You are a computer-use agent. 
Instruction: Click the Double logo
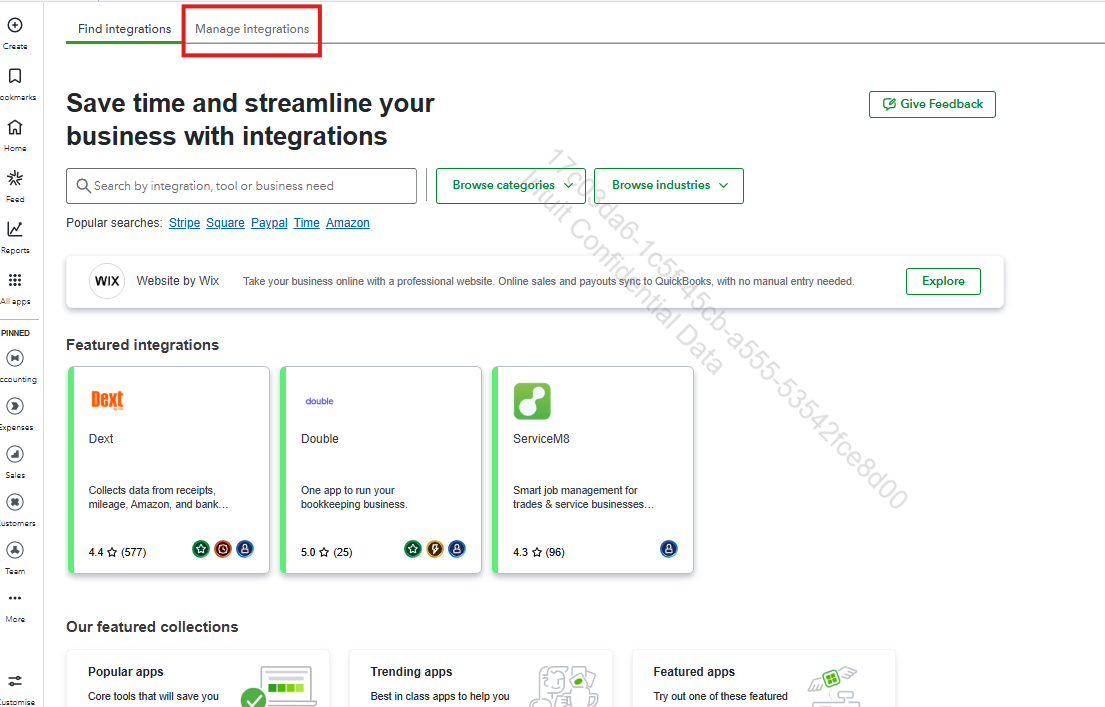point(319,401)
